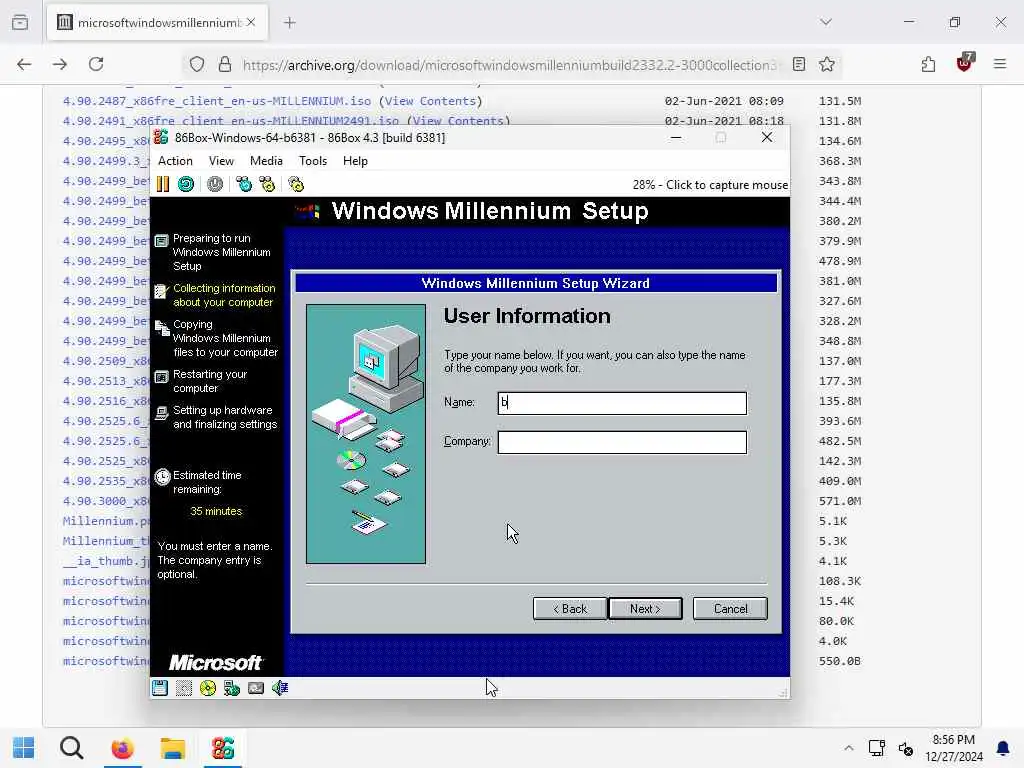The height and width of the screenshot is (768, 1024).
Task: Switch to Firefox from the taskbar
Action: click(x=123, y=748)
